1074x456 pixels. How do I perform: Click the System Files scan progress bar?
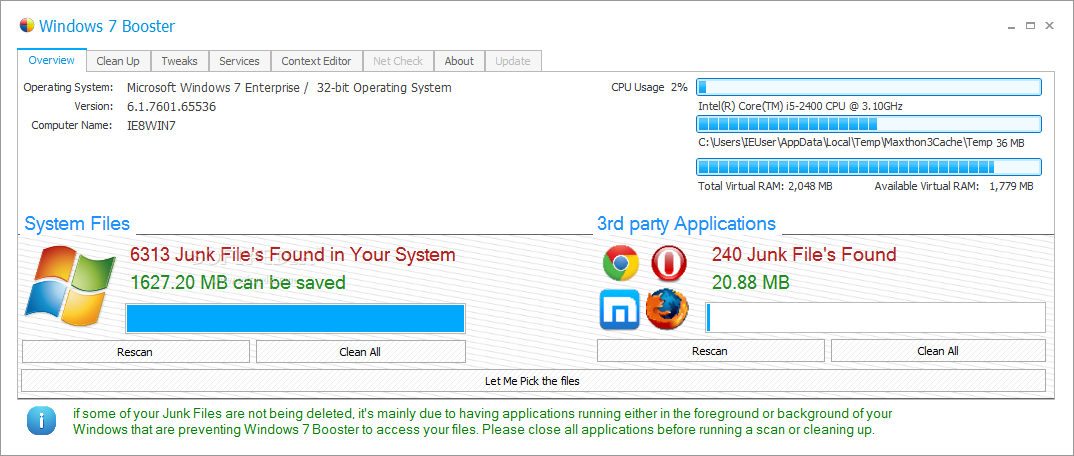point(295,318)
